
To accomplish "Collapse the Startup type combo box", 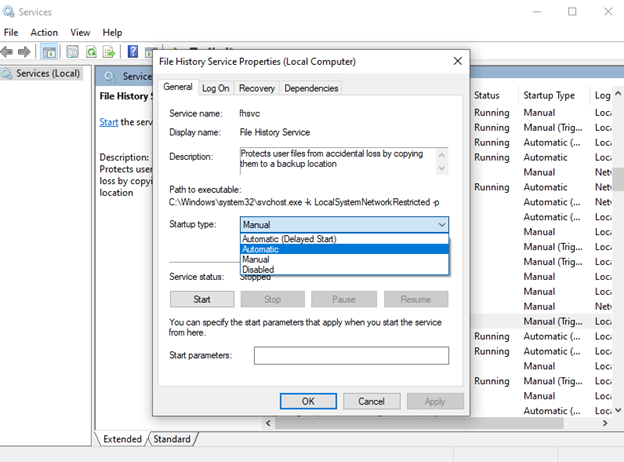I will (442, 224).
